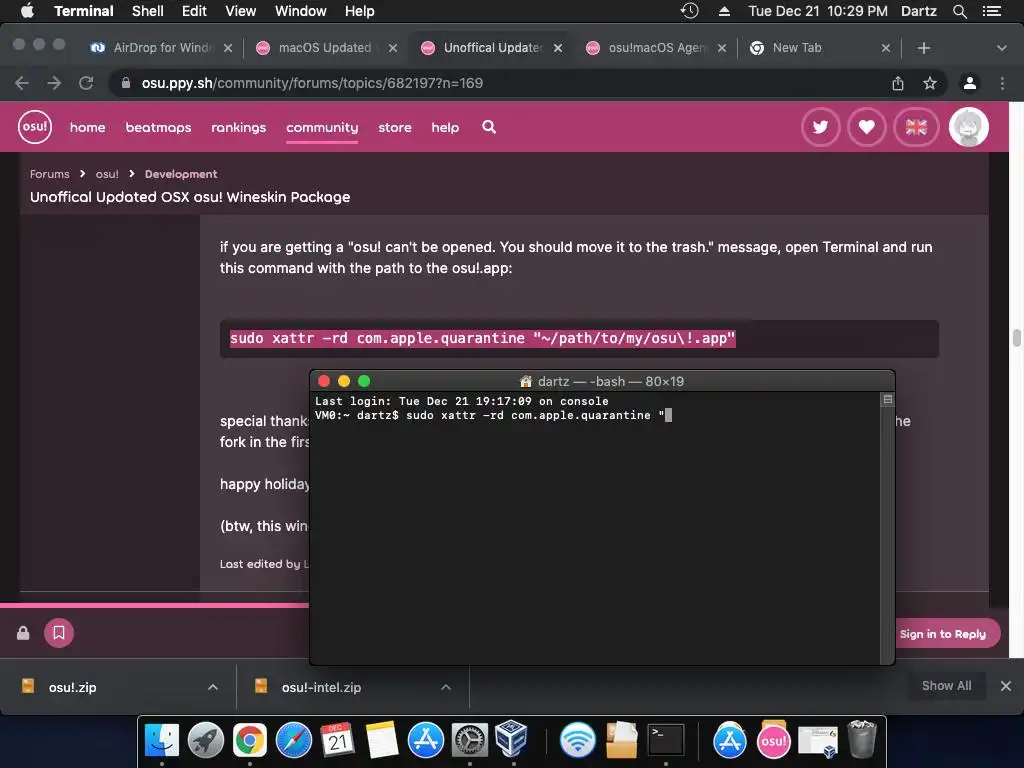The image size is (1024, 768).
Task: Open VirtualBox from the Dock
Action: point(513,740)
